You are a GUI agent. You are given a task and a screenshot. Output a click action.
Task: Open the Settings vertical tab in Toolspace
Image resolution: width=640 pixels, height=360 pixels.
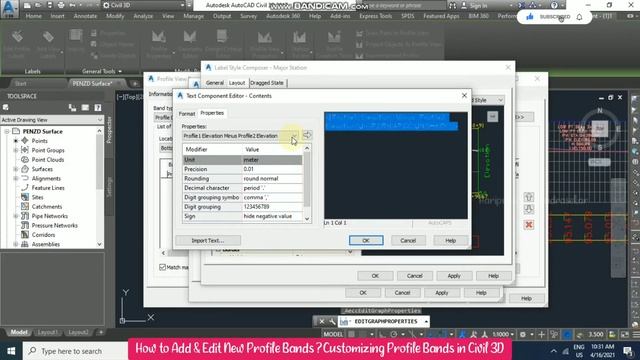coord(109,187)
